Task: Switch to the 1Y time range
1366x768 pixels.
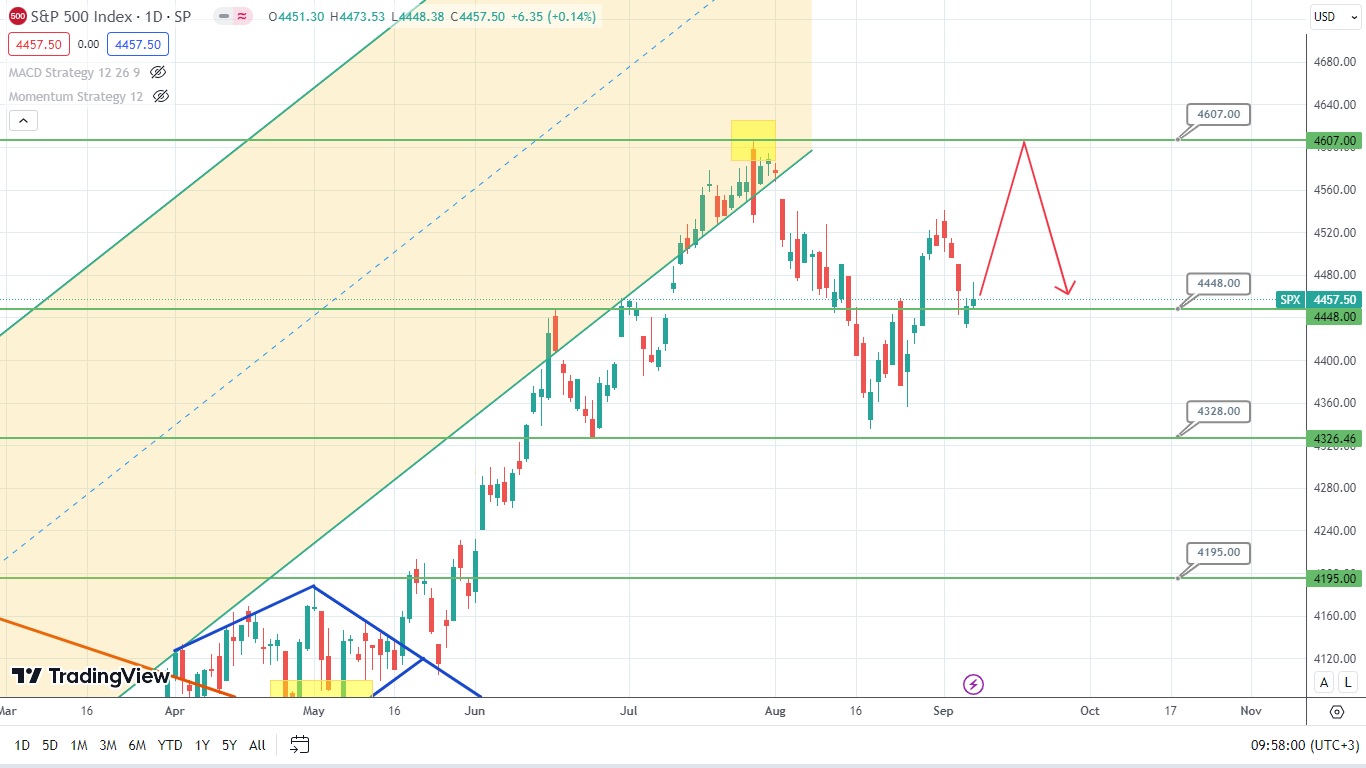Action: [202, 745]
